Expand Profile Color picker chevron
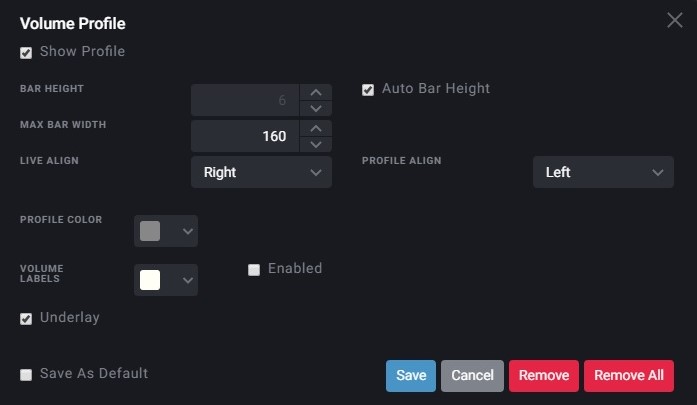The image size is (697, 405). (188, 231)
